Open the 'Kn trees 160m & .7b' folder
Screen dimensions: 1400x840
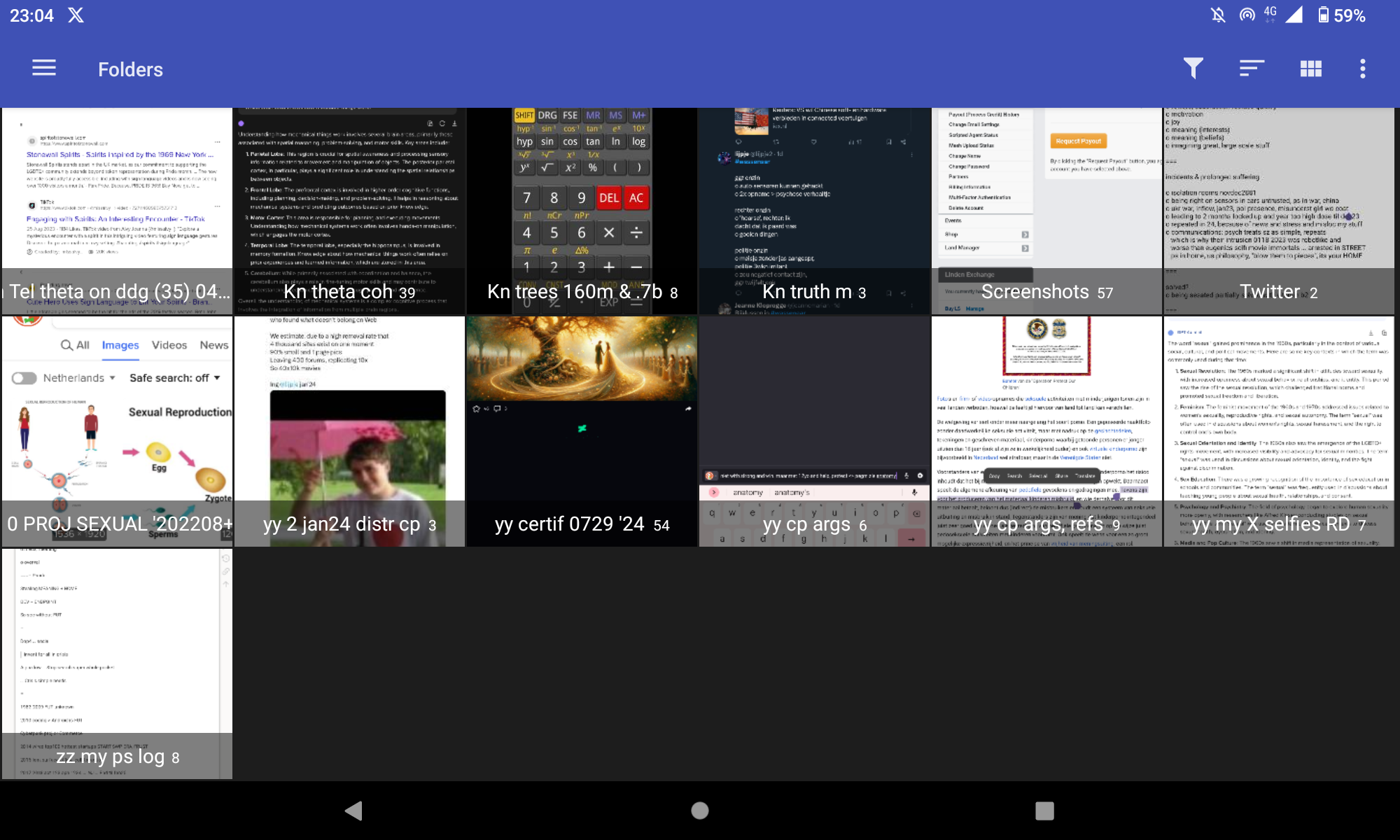click(x=582, y=211)
